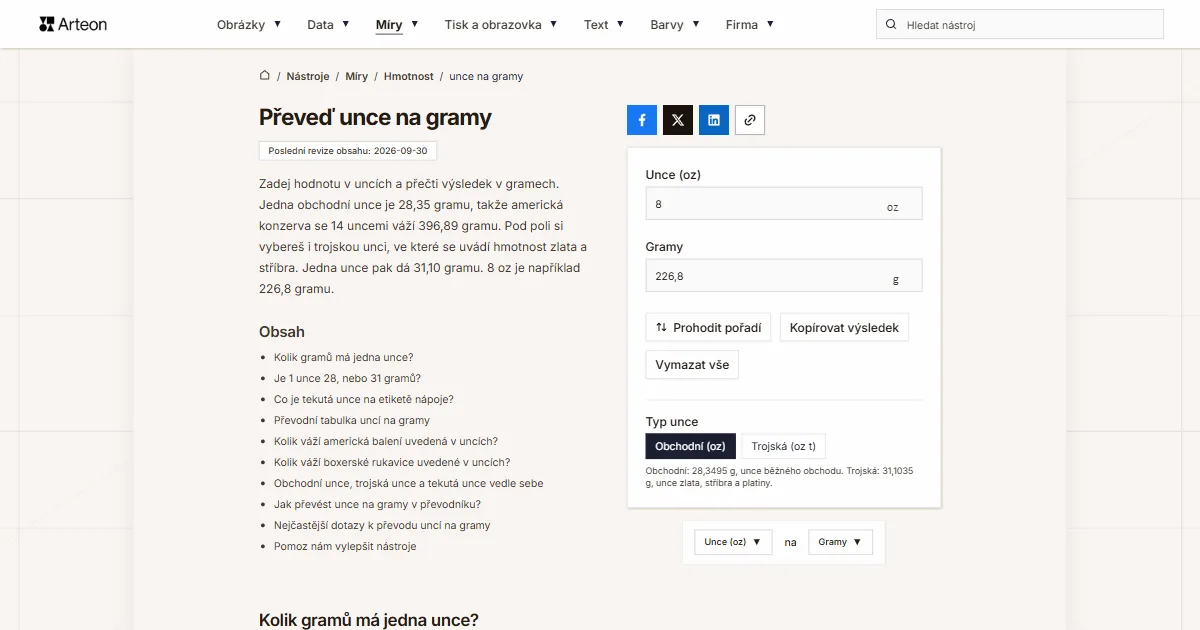The width and height of the screenshot is (1200, 630).
Task: Open the Obrázky menu
Action: 249,25
